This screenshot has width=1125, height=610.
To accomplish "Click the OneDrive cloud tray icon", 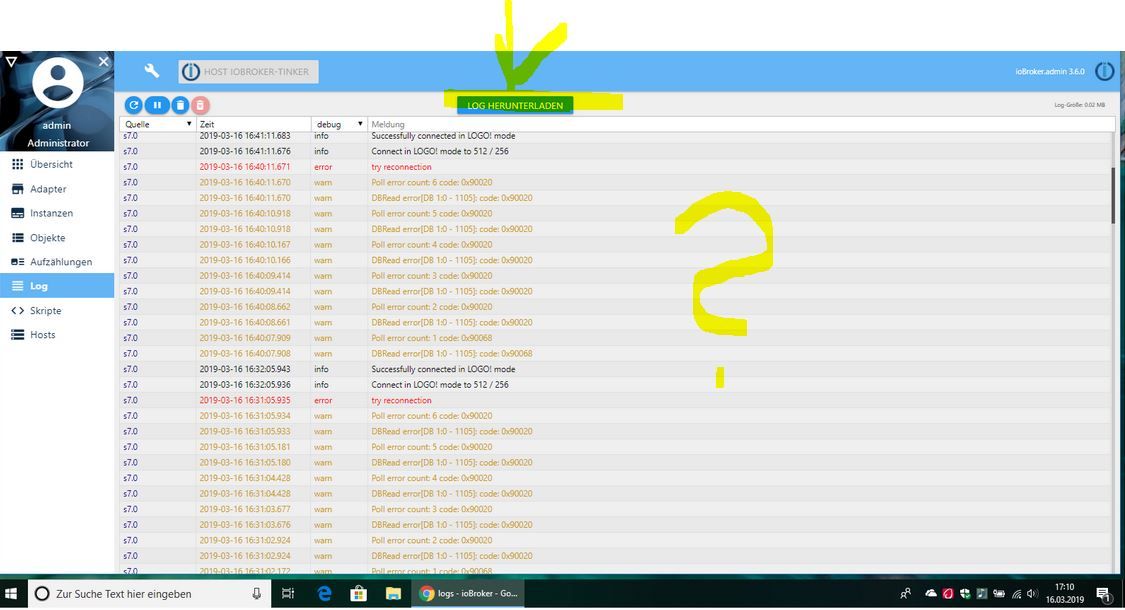I will (x=931, y=593).
